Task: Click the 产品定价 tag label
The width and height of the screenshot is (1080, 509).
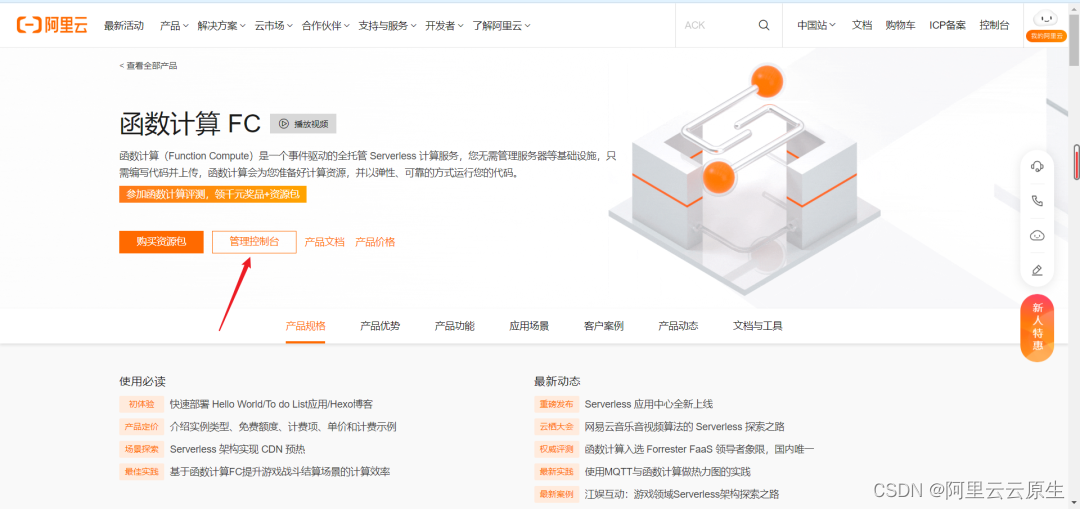Action: coord(141,426)
